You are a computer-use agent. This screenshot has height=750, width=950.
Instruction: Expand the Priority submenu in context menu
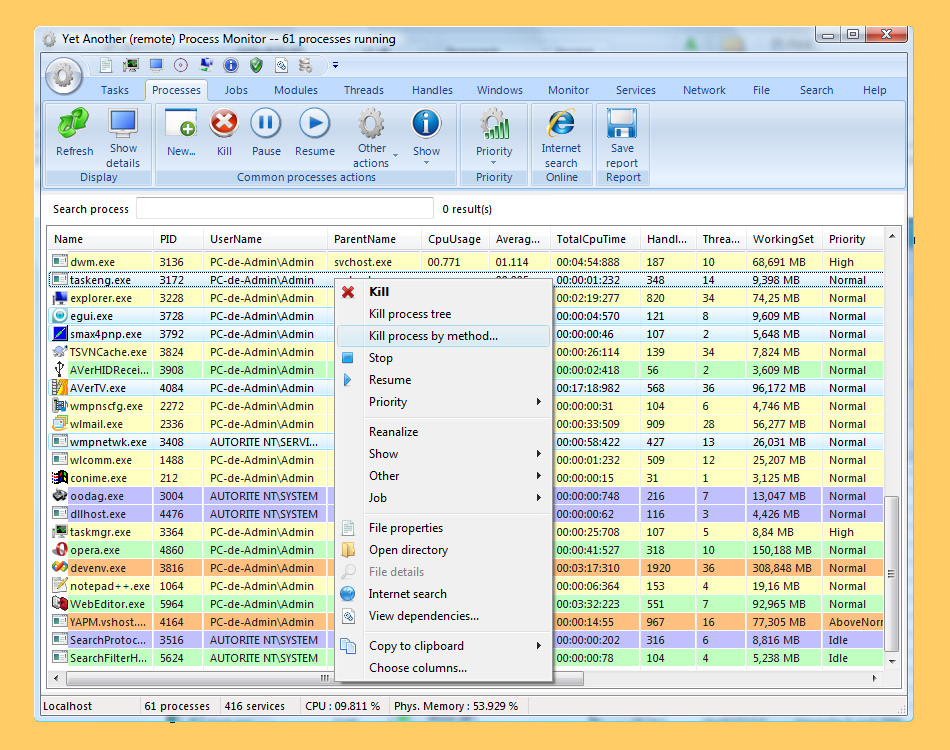tap(443, 402)
